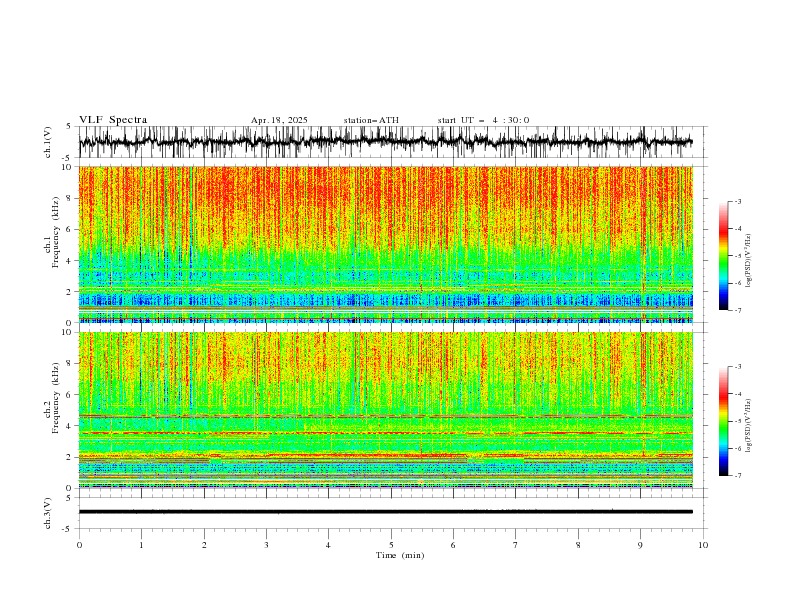Click the time axis tick label '7'

[x=516, y=545]
